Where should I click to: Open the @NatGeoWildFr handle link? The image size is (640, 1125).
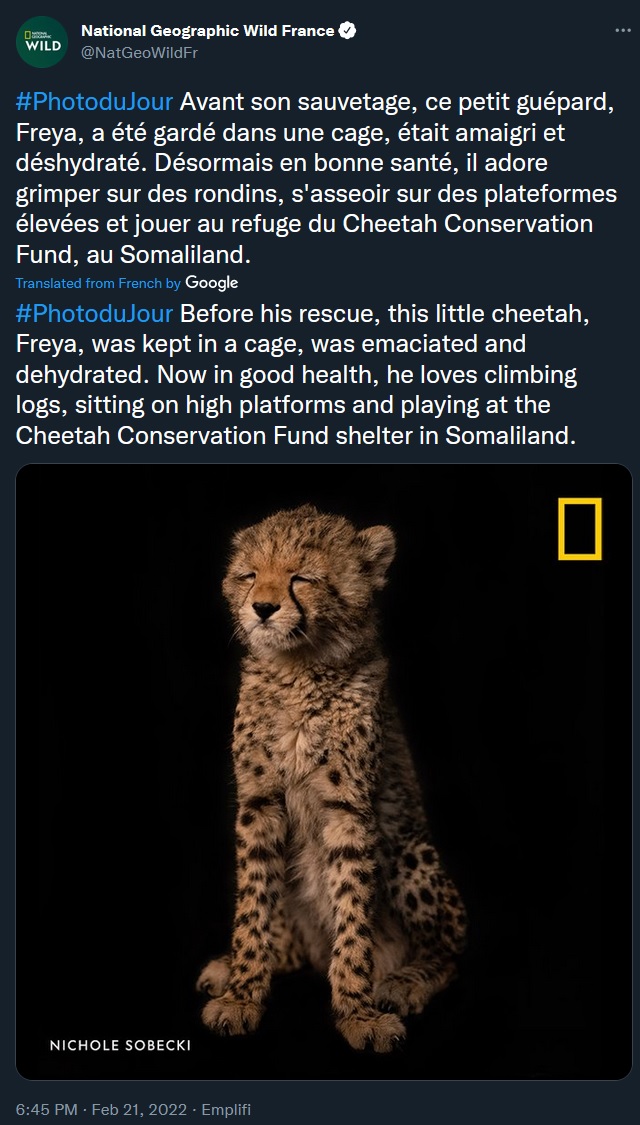[x=139, y=53]
